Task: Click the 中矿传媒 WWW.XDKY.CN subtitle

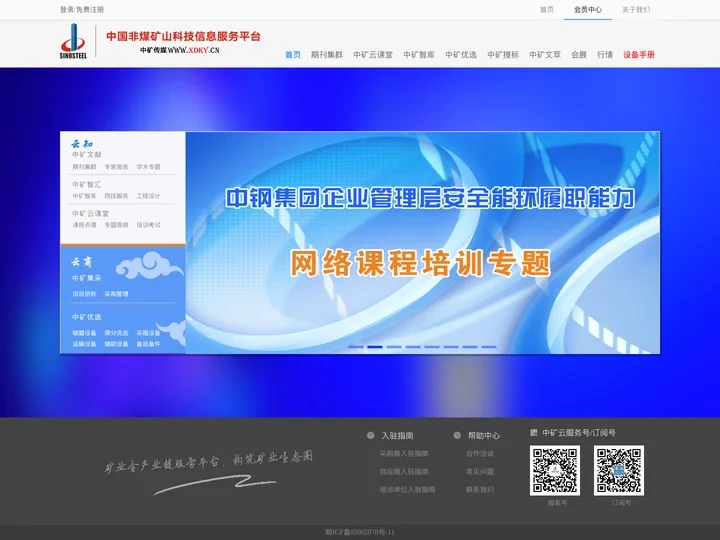Action: pyautogui.click(x=180, y=50)
